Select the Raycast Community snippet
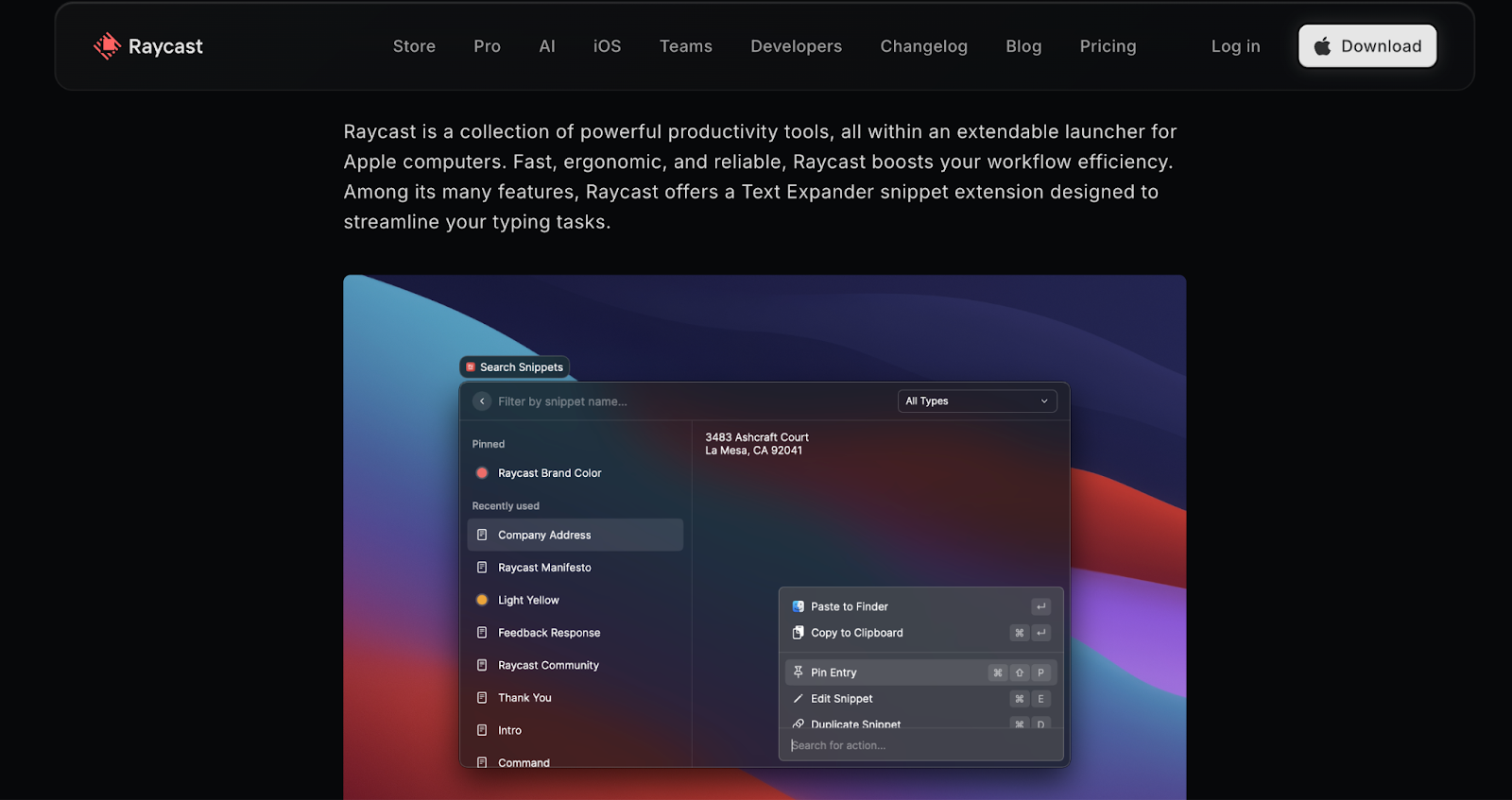The width and height of the screenshot is (1512, 800). tap(575, 665)
